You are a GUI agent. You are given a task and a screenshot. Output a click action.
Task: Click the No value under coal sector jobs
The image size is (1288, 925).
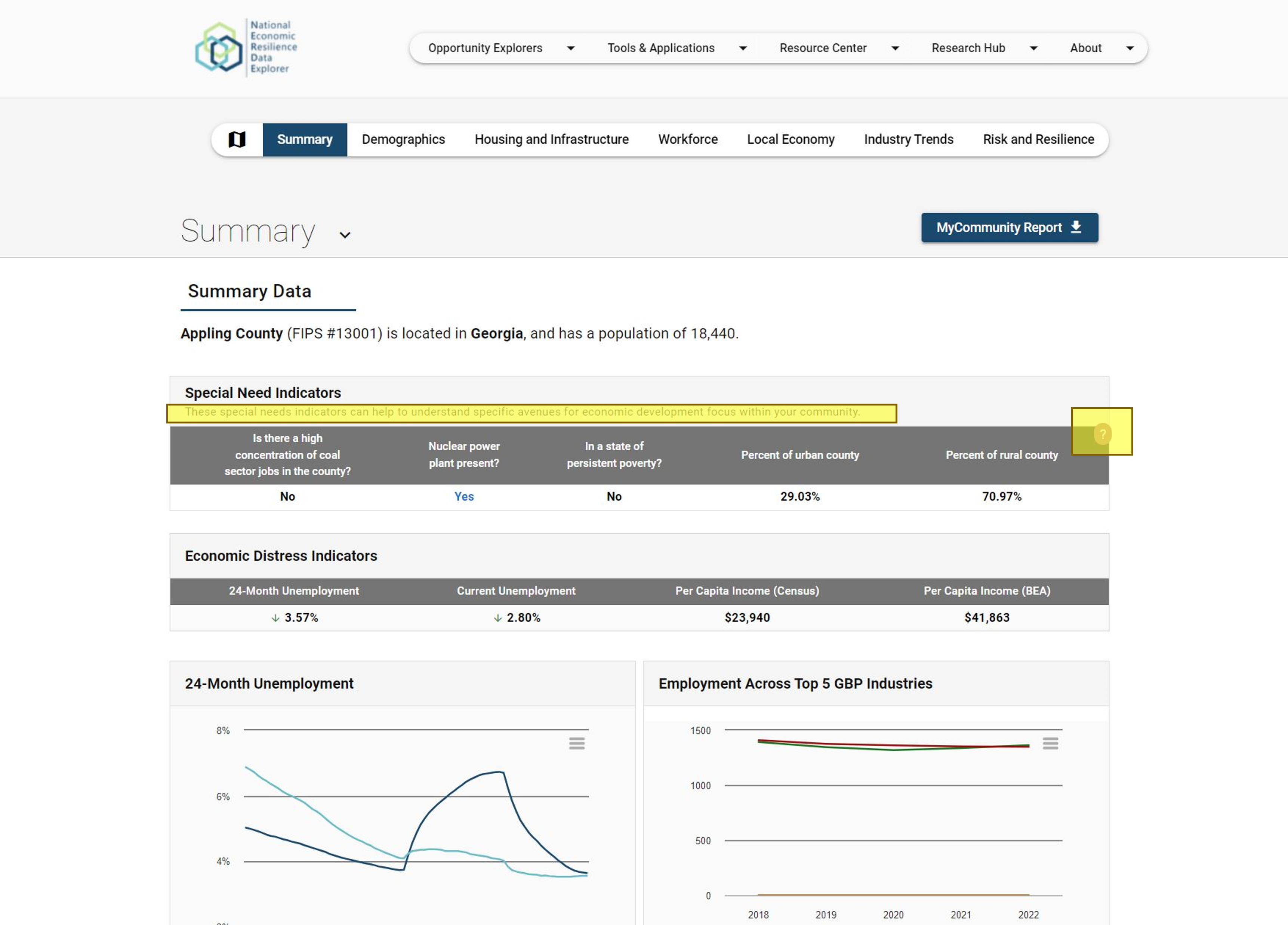pyautogui.click(x=287, y=496)
